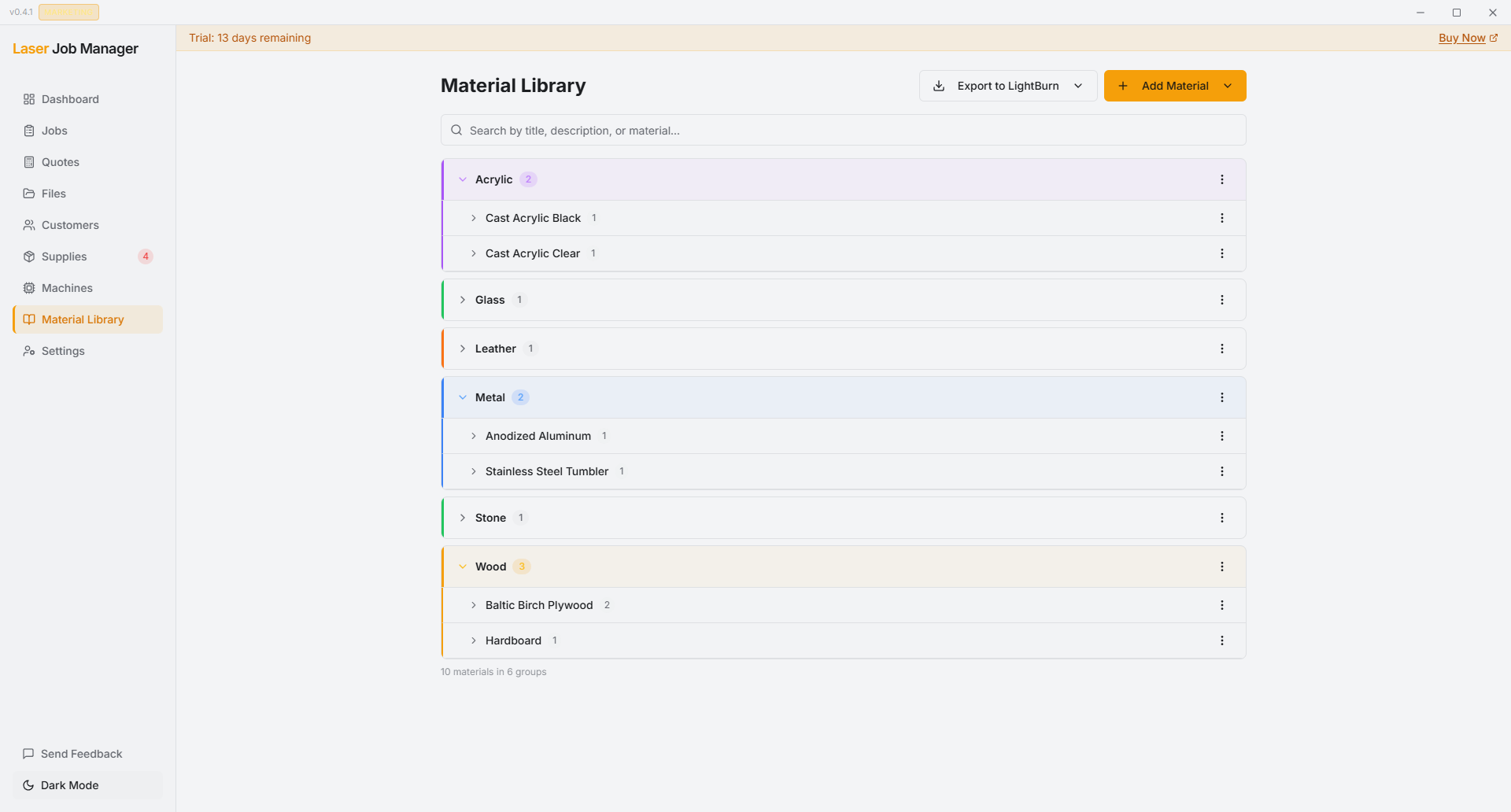
Task: Open Settings from the sidebar
Action: click(63, 351)
